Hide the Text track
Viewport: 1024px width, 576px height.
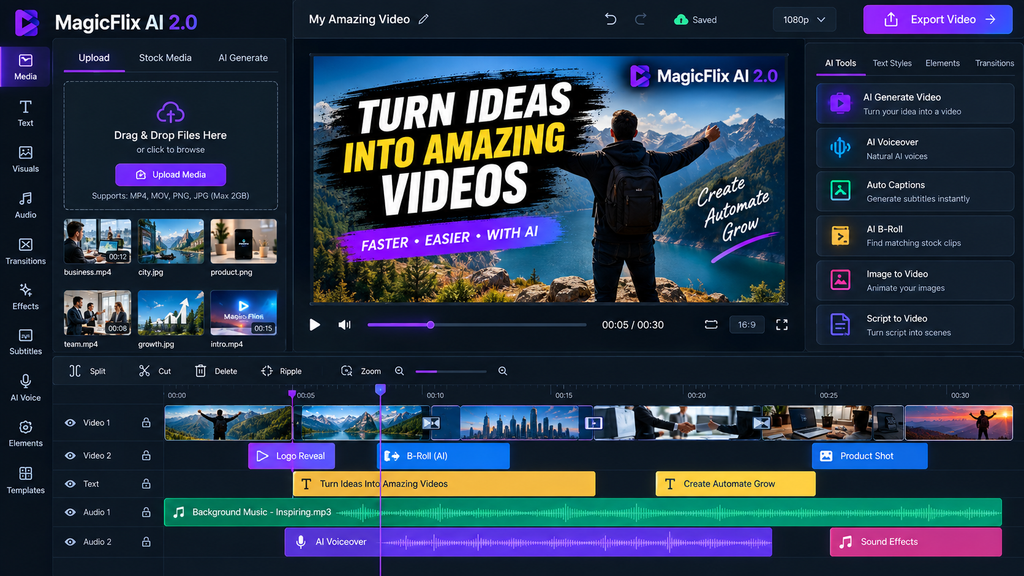point(70,484)
